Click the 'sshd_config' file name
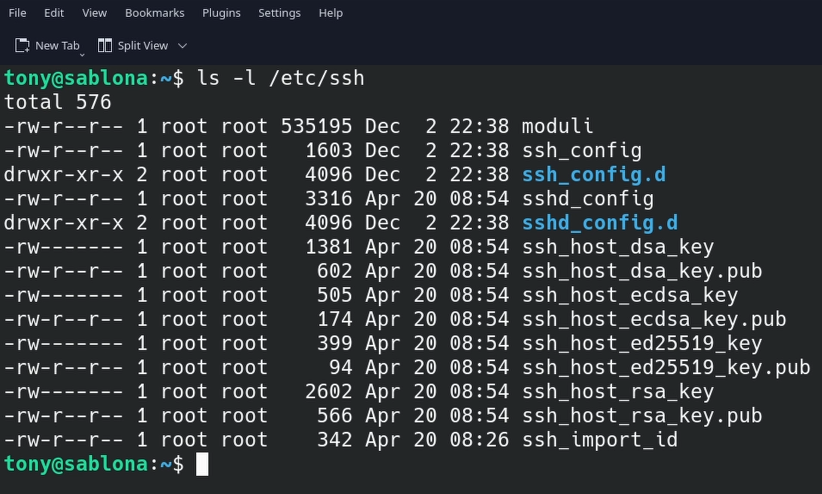Viewport: 822px width, 494px height. pos(588,199)
